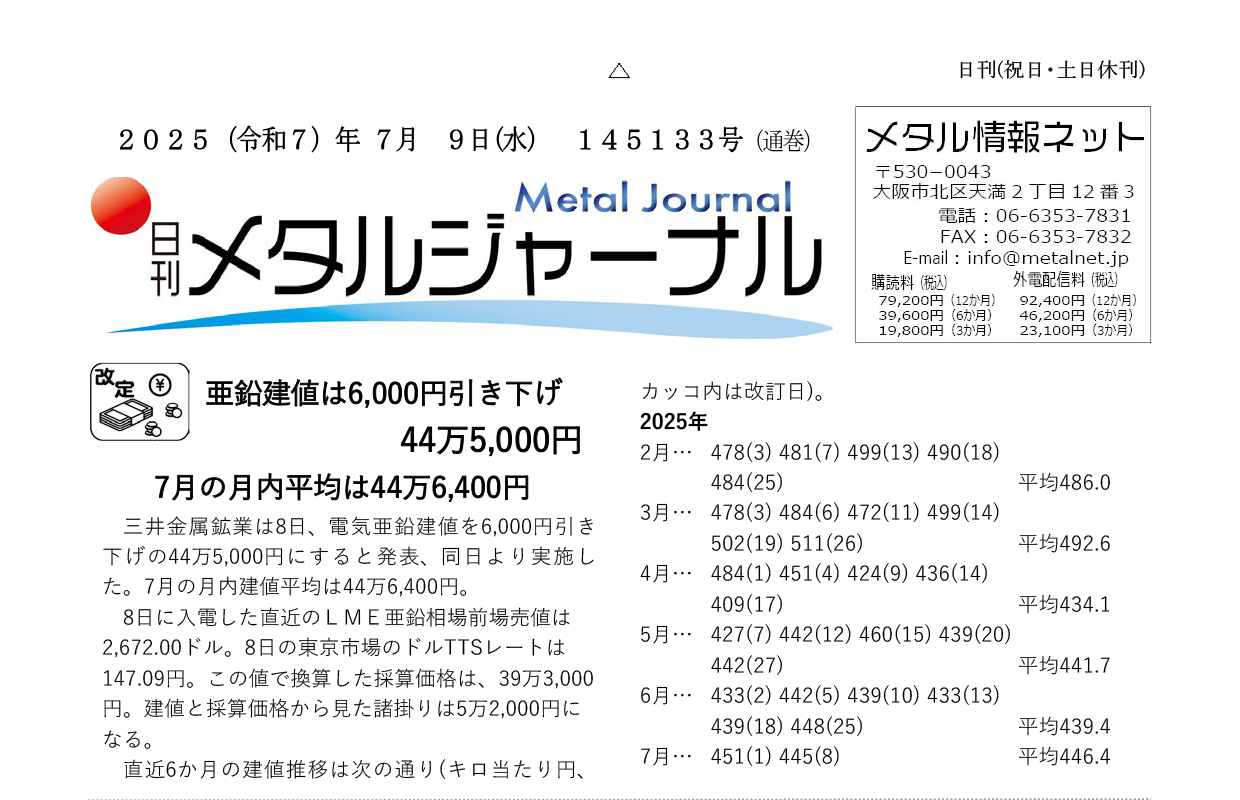Click the headline '亜鉛建値は6,000円引き下げ'
Viewport: 1240px width, 800px height.
tap(384, 394)
